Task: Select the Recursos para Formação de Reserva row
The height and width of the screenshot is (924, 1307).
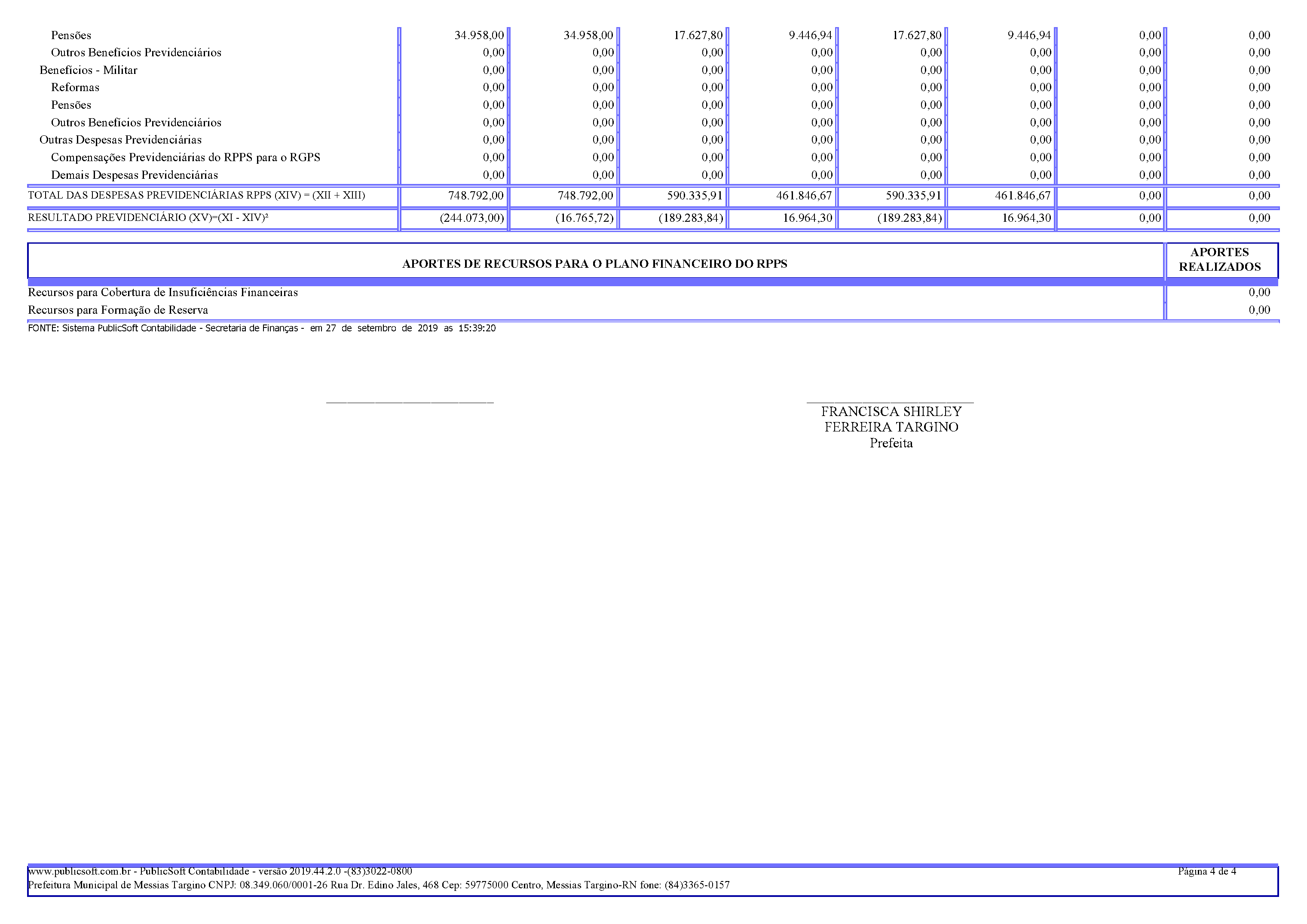Action: click(x=118, y=310)
